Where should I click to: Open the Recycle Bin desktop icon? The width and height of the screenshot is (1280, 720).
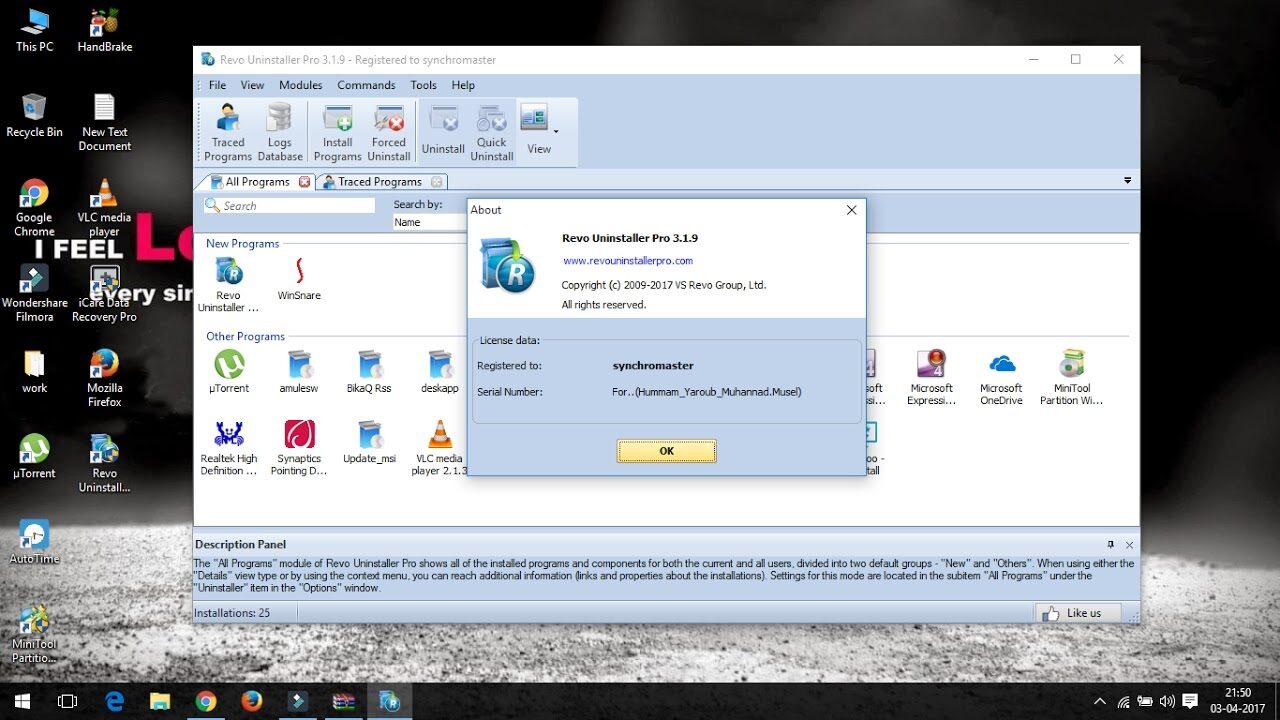pos(34,115)
